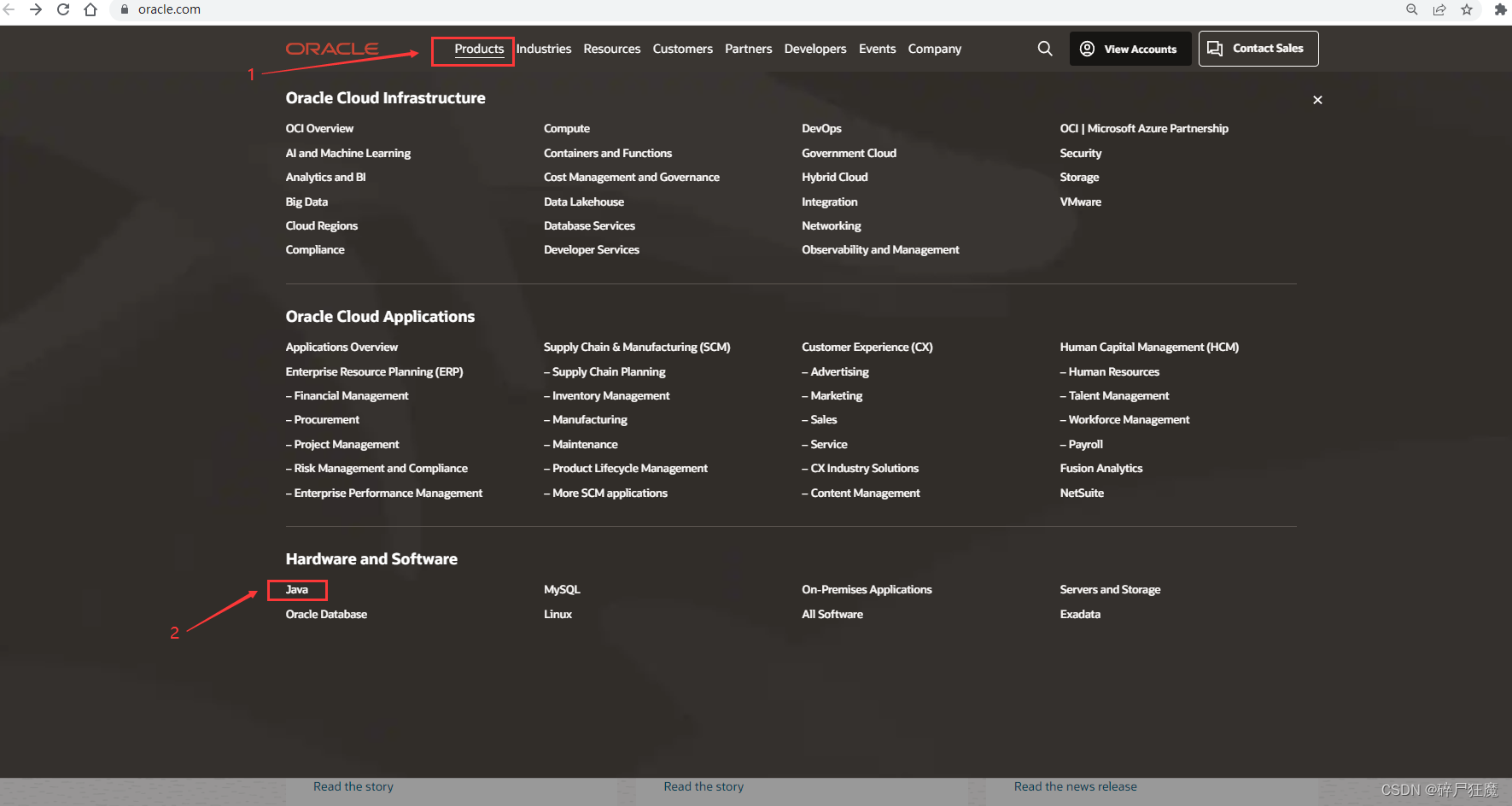The height and width of the screenshot is (806, 1512).
Task: Open the Industries menu
Action: [544, 49]
